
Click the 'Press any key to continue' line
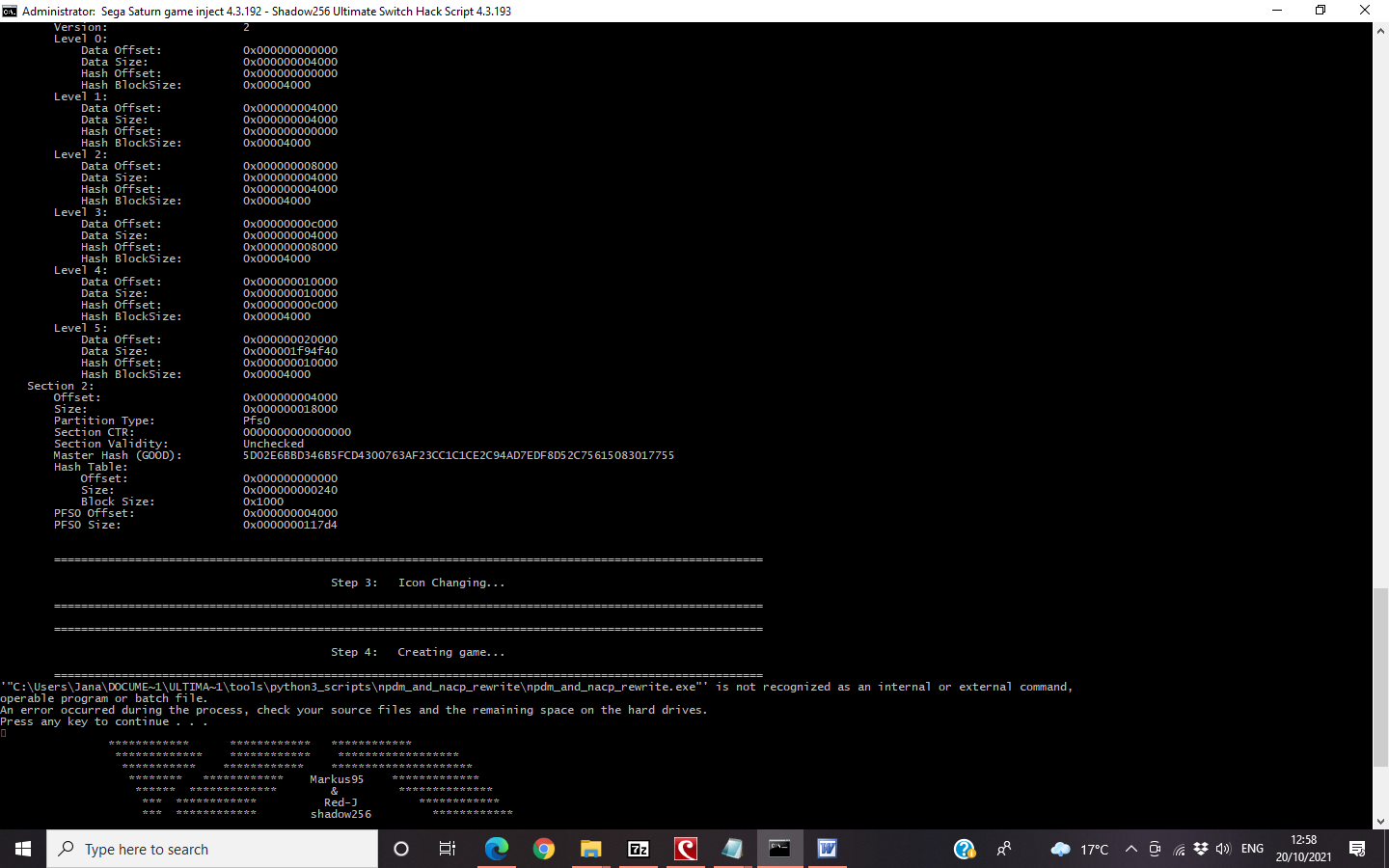[x=103, y=721]
